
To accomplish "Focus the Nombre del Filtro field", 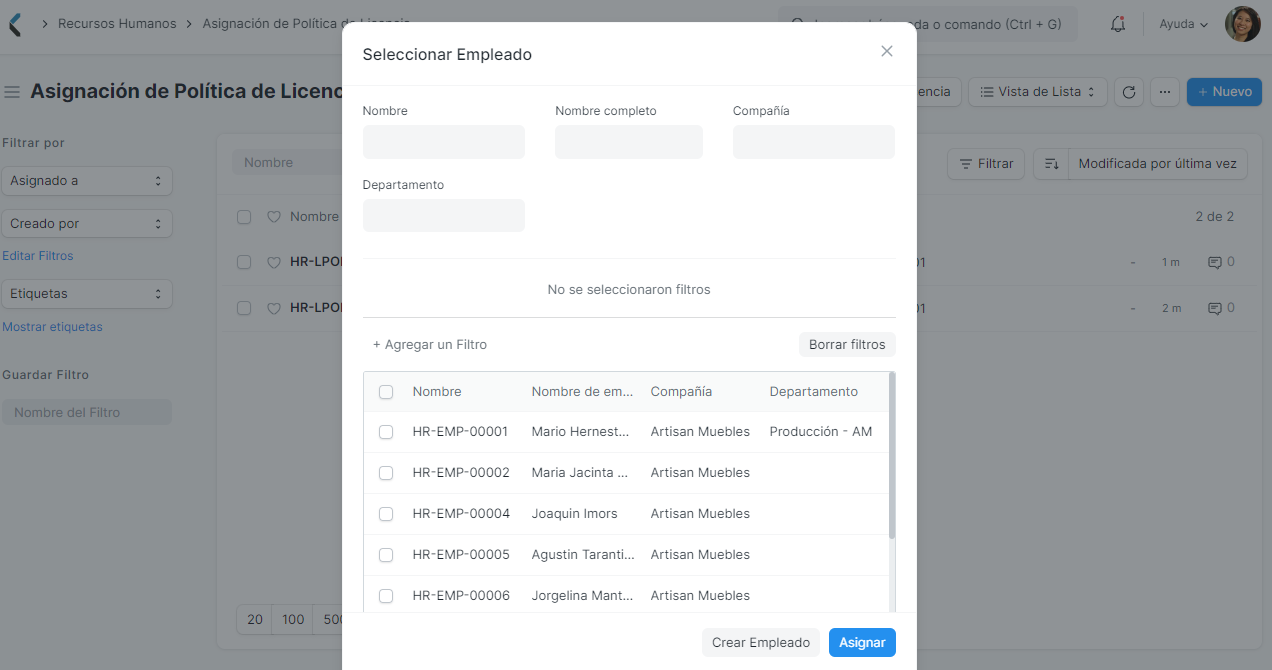I will [x=87, y=413].
